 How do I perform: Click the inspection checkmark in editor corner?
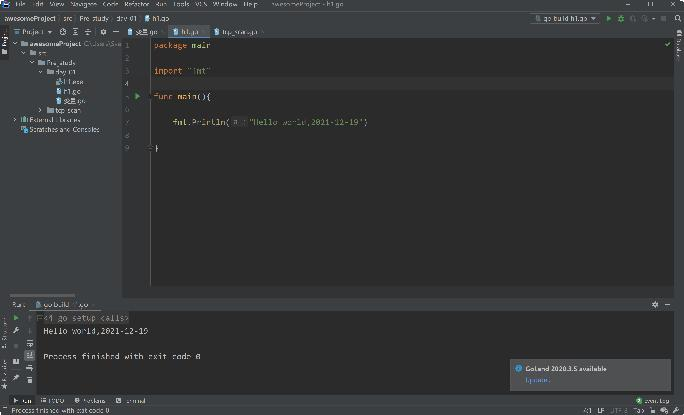(x=666, y=45)
